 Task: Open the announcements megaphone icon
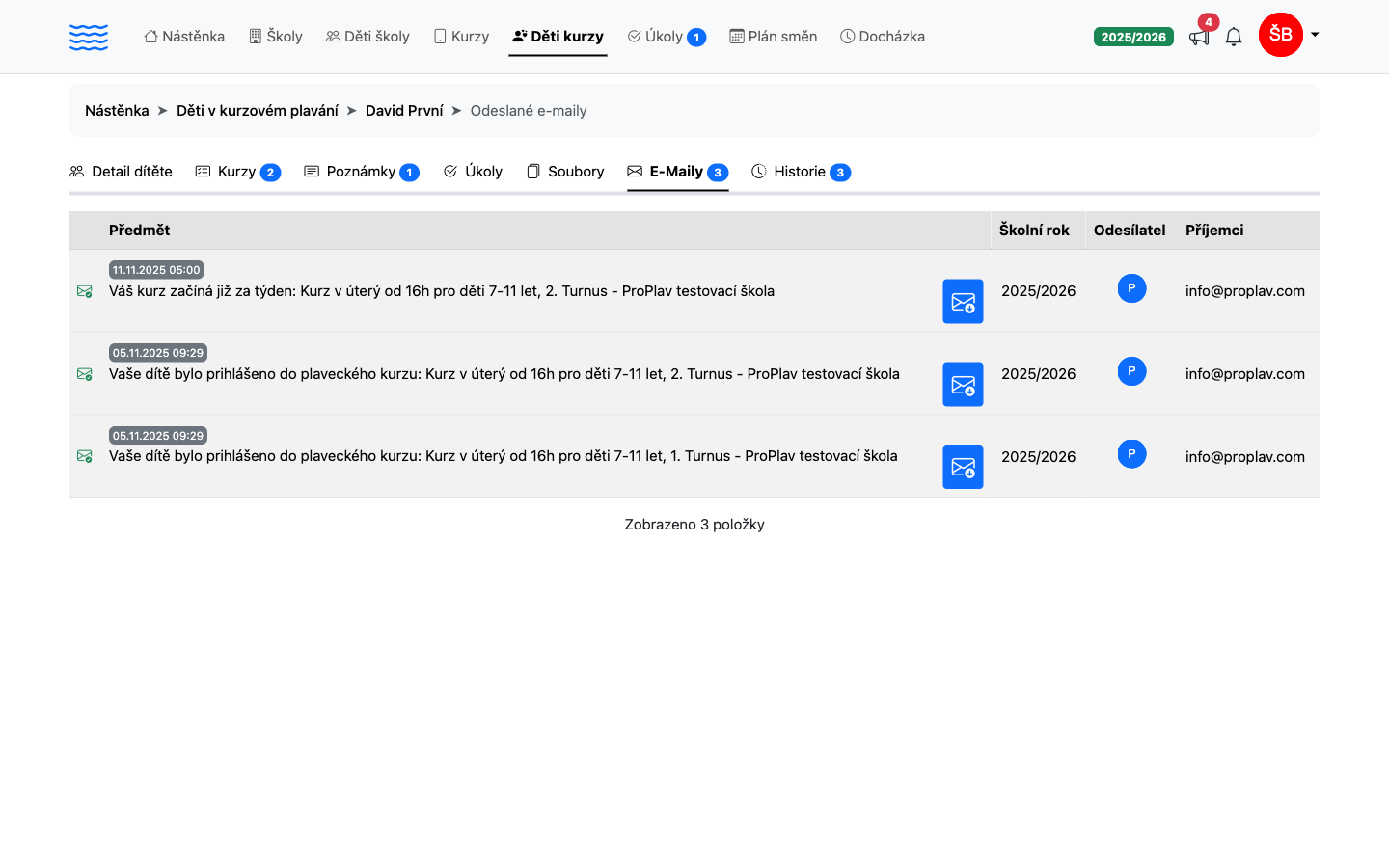tap(1199, 37)
